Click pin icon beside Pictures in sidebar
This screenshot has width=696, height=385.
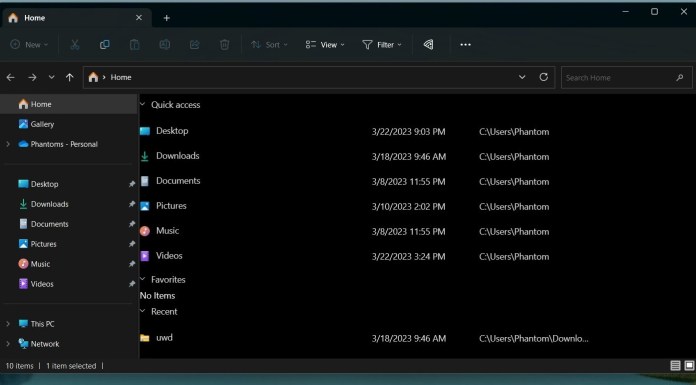[132, 244]
